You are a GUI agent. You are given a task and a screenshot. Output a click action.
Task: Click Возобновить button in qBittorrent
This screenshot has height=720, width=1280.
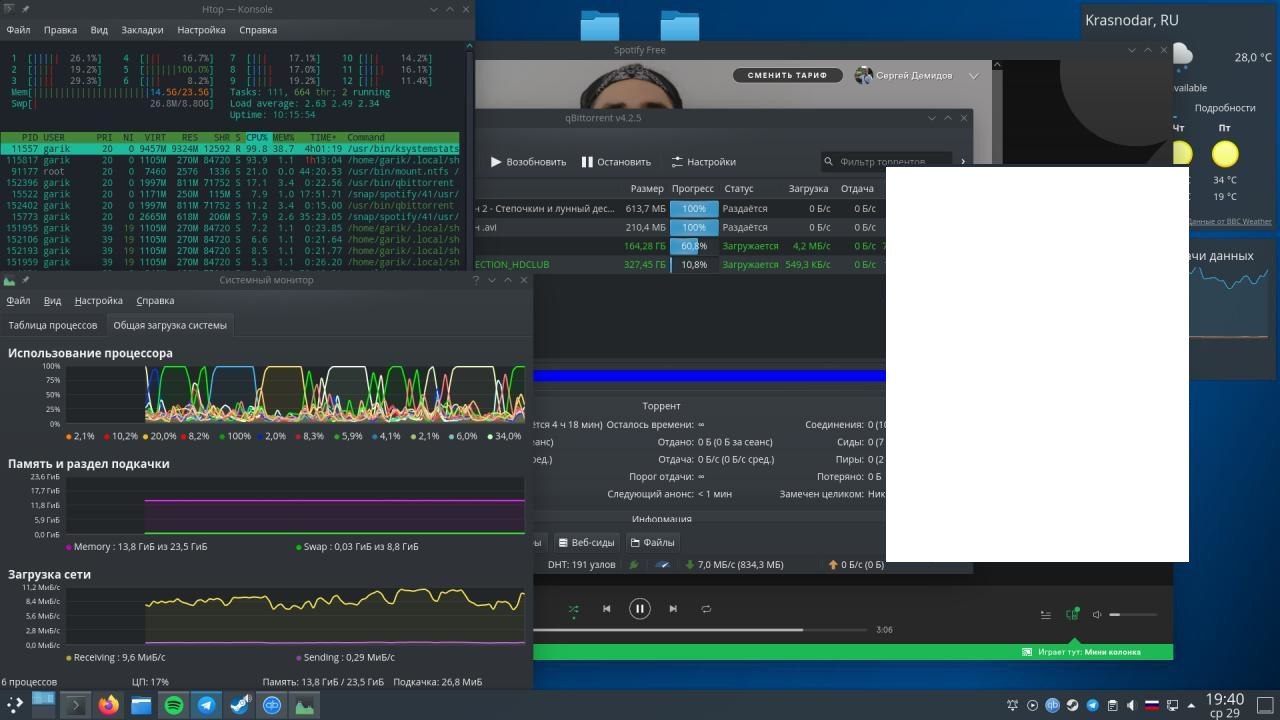pyautogui.click(x=528, y=161)
